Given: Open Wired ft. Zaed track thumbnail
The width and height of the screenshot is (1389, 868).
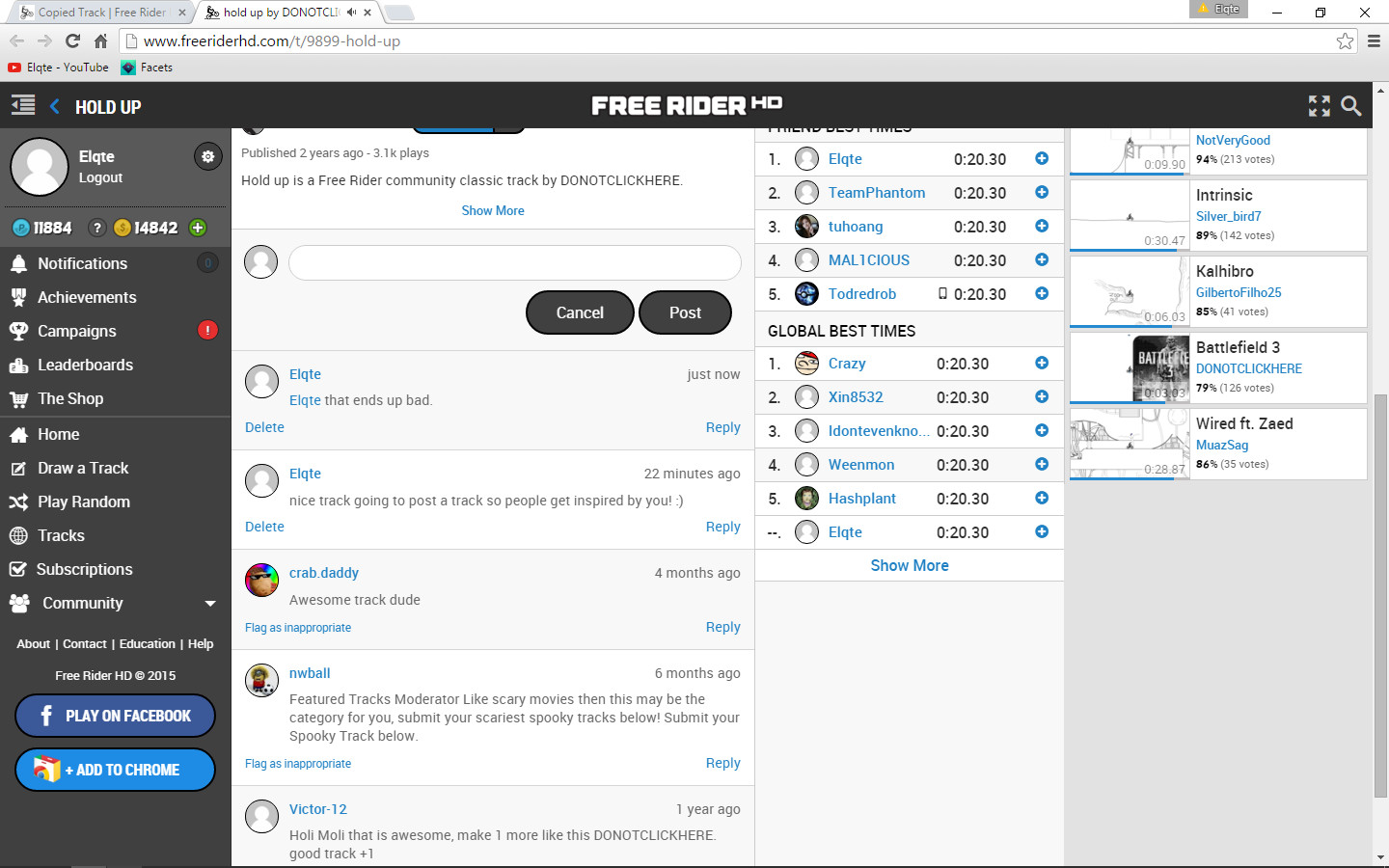Looking at the screenshot, I should point(1130,444).
